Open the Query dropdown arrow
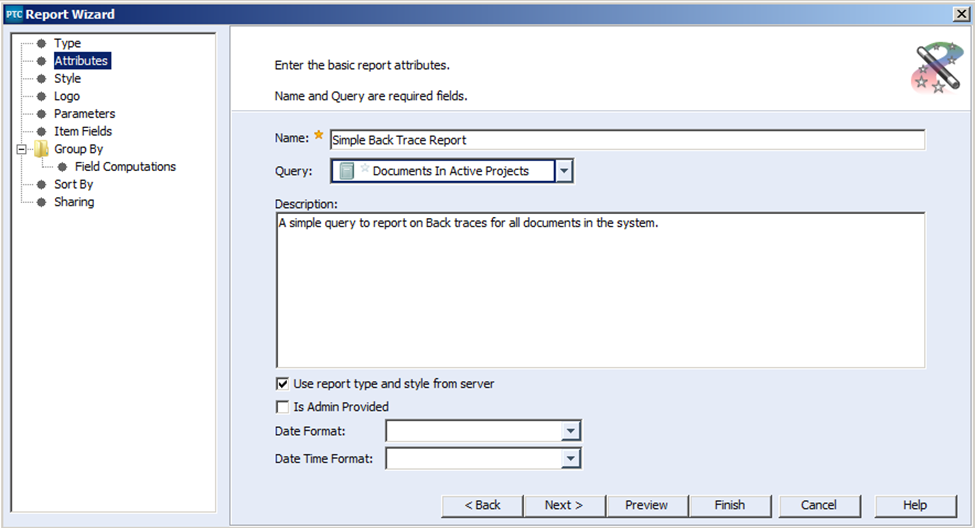The image size is (975, 528). [x=564, y=171]
